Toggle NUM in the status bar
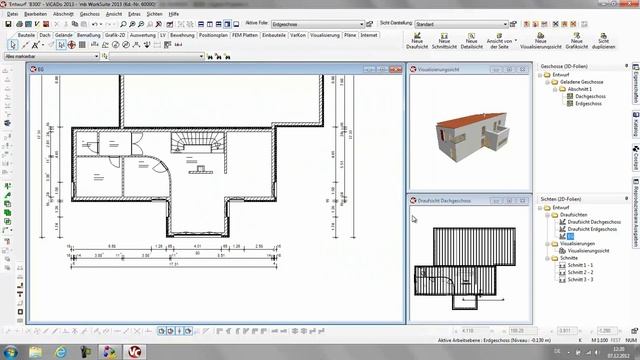This screenshot has height=360, width=640. click(x=631, y=340)
